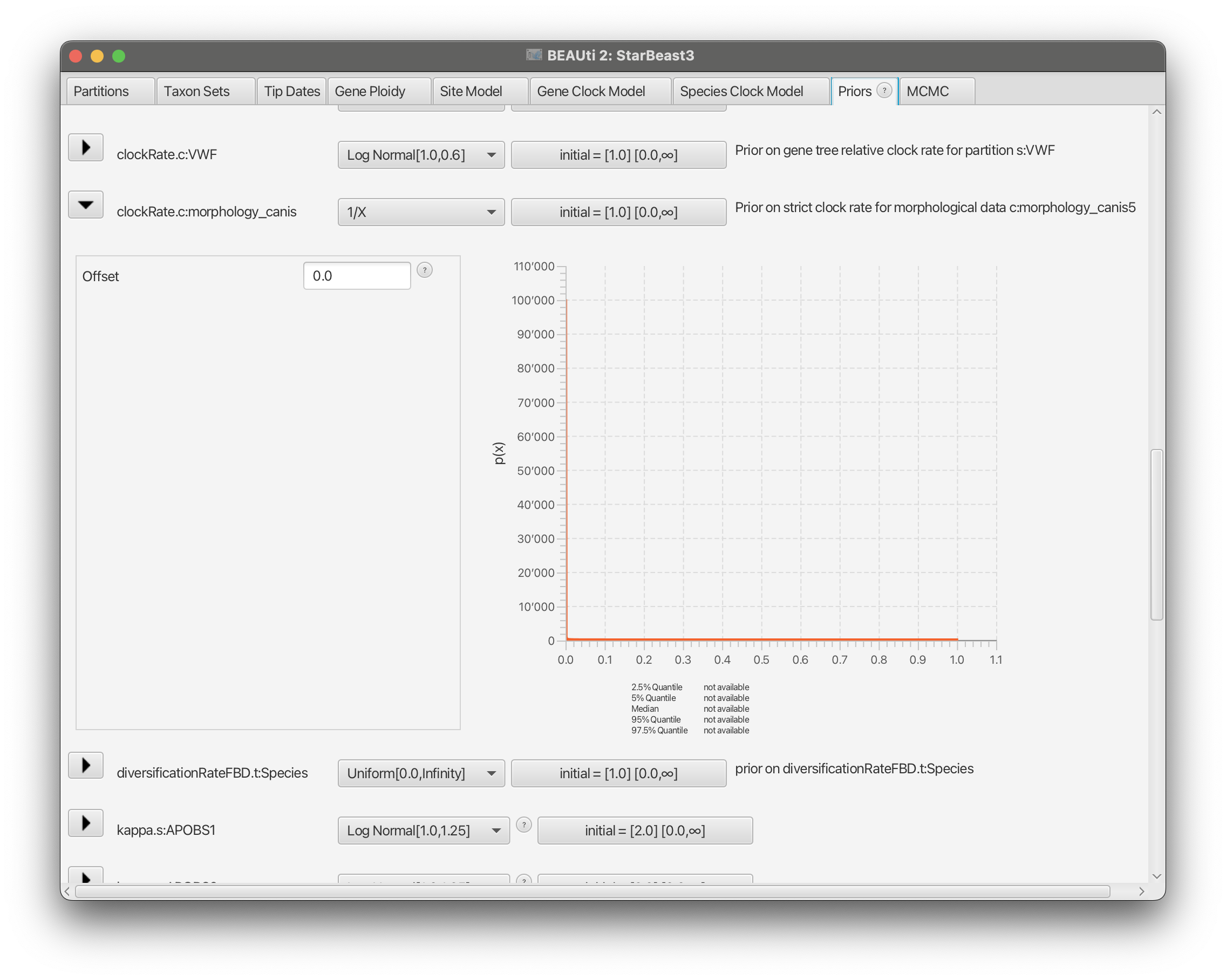Expand the clockRate.c:VWF prior details
This screenshot has width=1226, height=980.
pos(86,148)
